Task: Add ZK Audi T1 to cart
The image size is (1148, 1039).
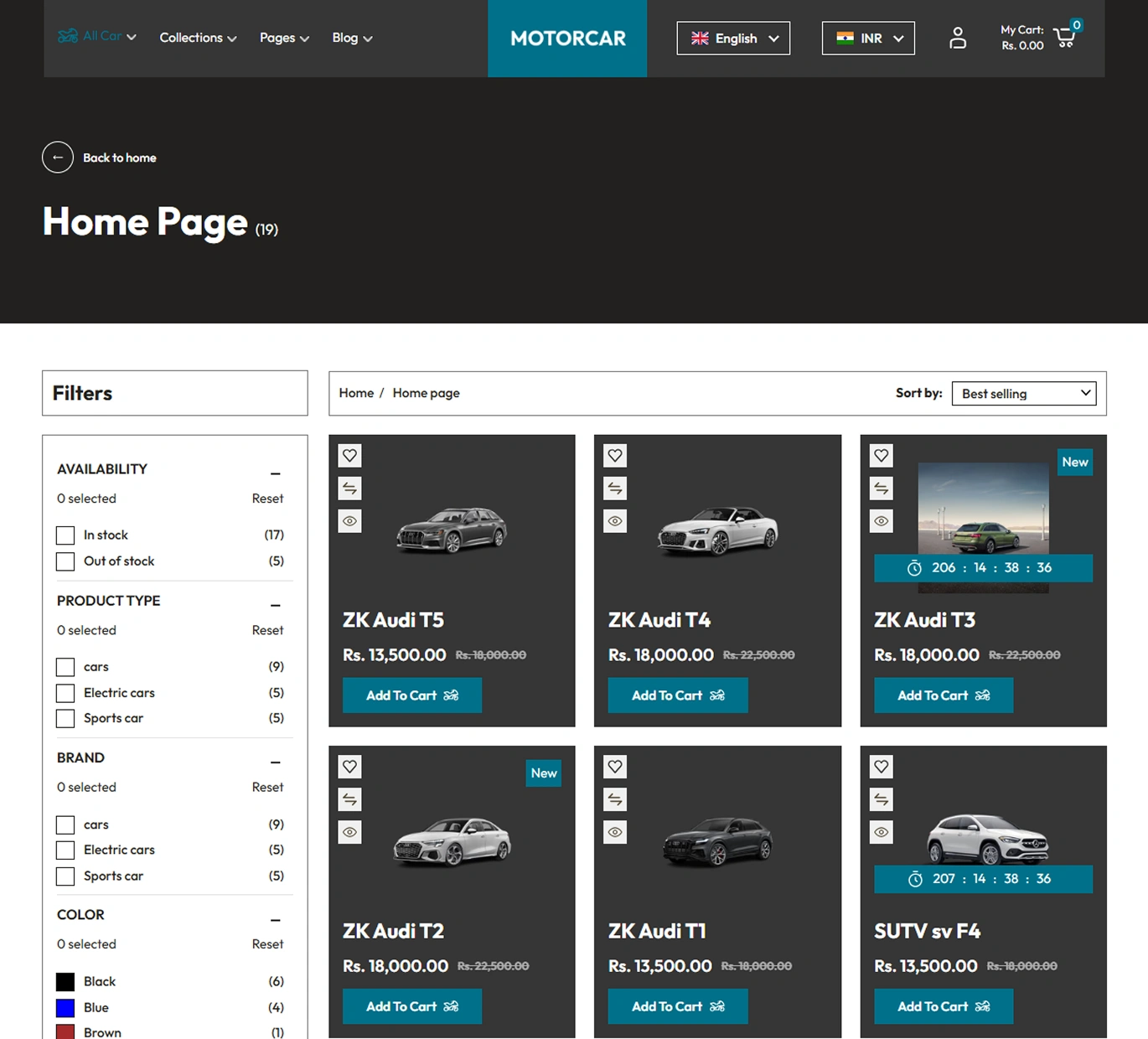Action: 678,1006
